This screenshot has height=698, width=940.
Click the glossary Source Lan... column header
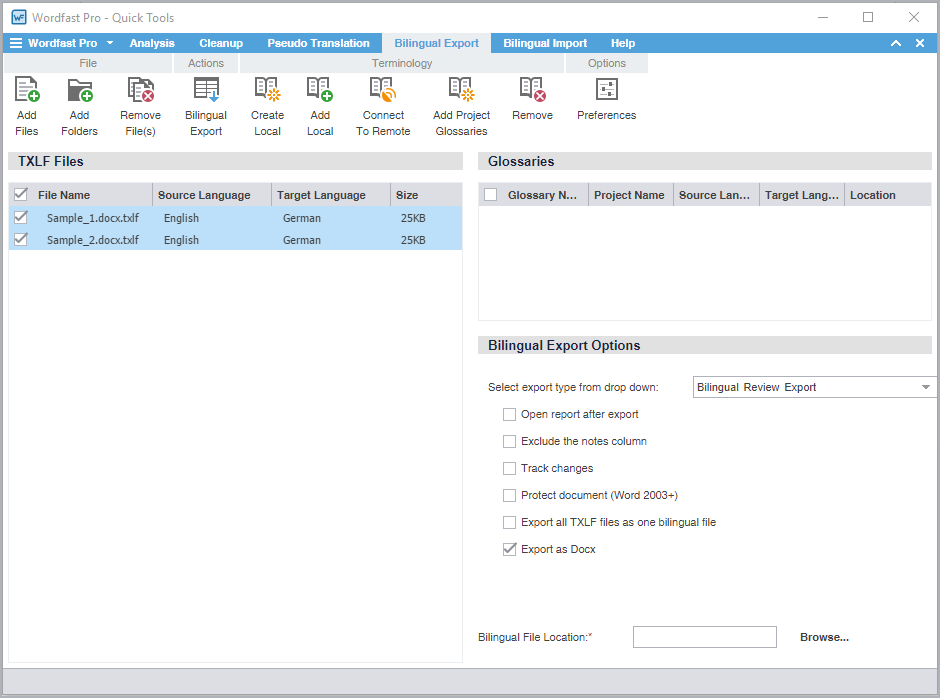[x=716, y=195]
